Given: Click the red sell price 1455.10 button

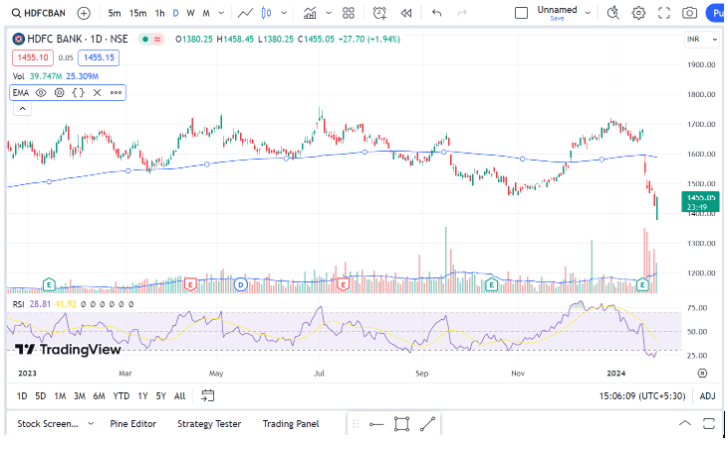Looking at the screenshot, I should tap(33, 58).
